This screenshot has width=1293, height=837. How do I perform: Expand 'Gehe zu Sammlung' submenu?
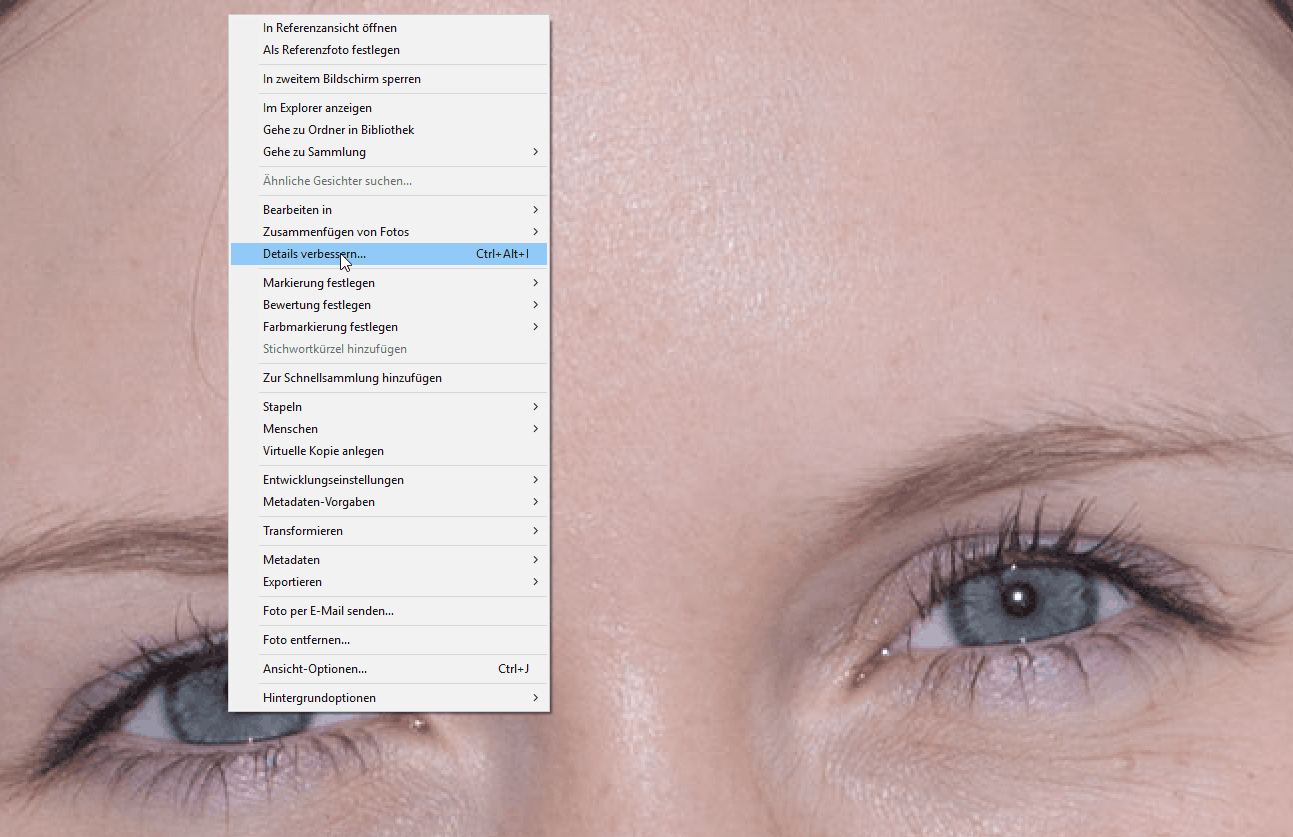[x=314, y=152]
